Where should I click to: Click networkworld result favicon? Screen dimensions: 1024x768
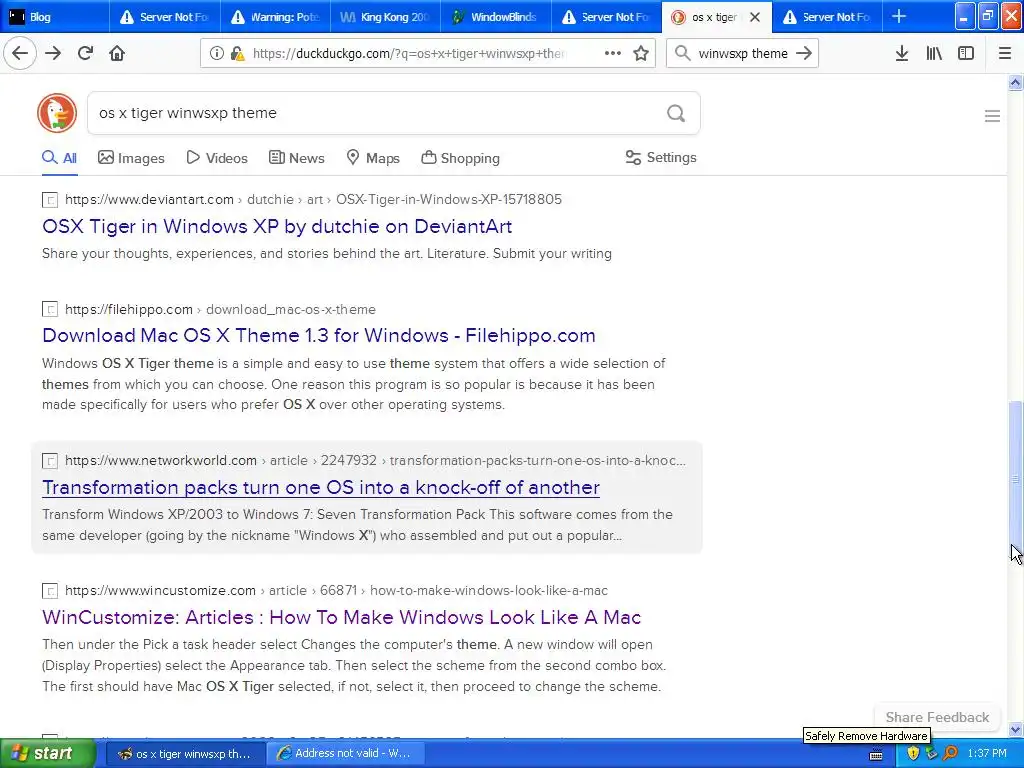coord(50,461)
